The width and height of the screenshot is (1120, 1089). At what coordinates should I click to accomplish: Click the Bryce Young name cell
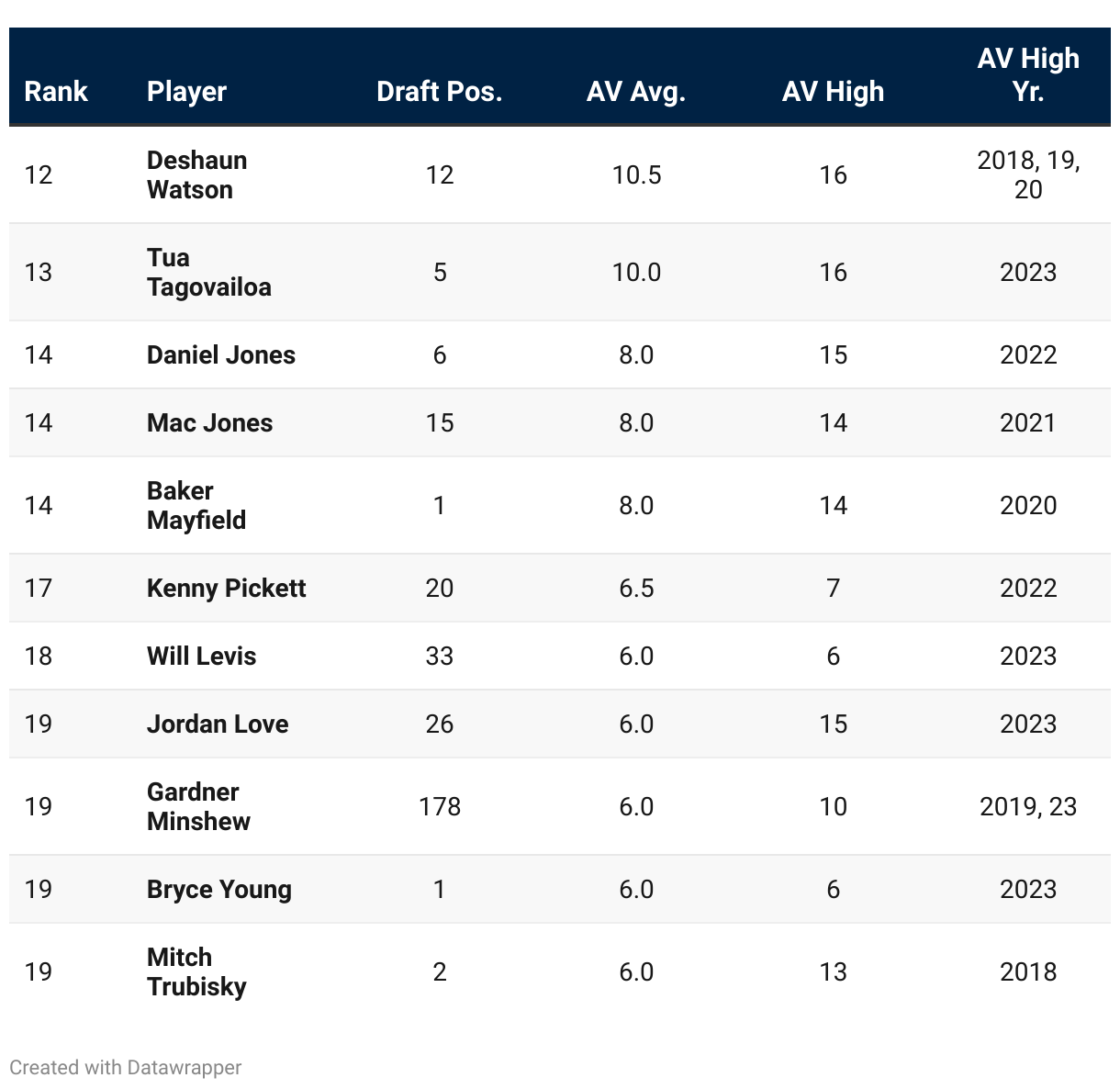pos(219,889)
